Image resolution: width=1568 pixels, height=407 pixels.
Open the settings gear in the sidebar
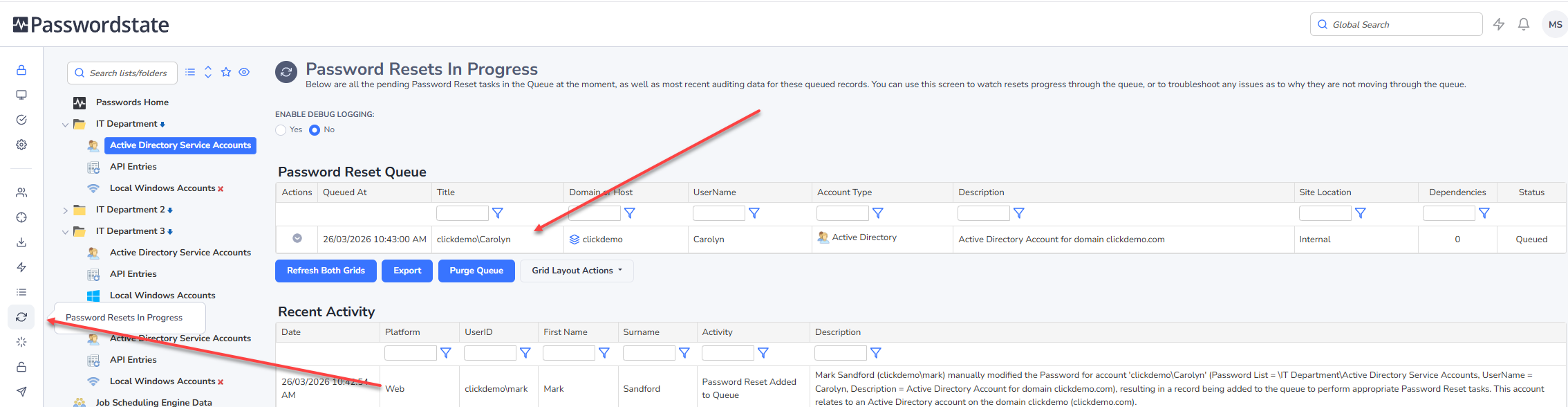point(21,145)
